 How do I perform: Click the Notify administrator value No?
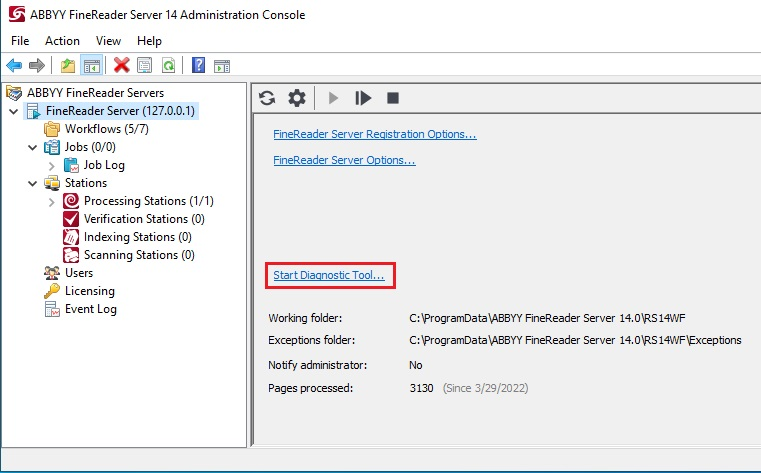tap(416, 365)
